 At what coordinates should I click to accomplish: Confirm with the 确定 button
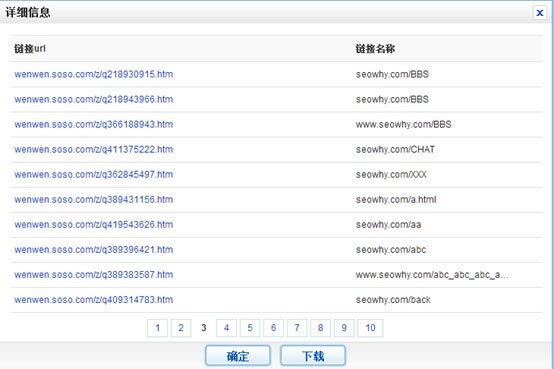(238, 356)
